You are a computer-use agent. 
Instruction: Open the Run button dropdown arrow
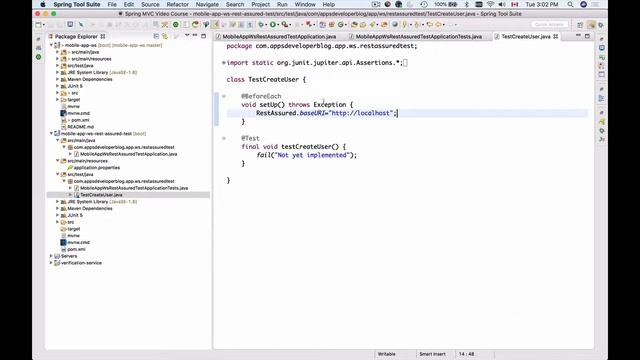[x=278, y=25]
